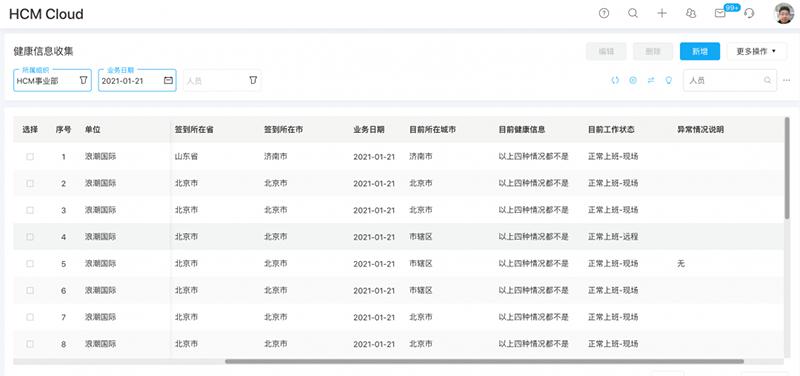
Task: Tick the checkbox for row 7
Action: [x=30, y=317]
